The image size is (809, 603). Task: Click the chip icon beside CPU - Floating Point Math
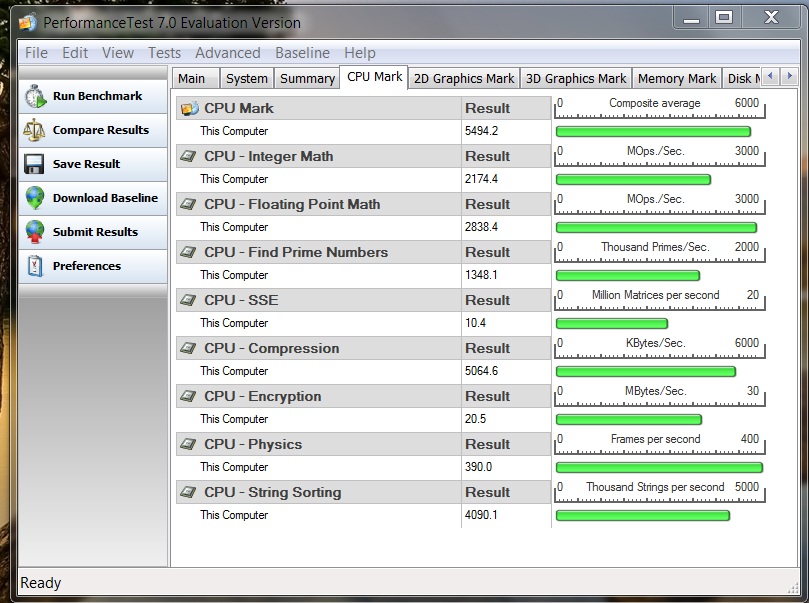tap(188, 204)
